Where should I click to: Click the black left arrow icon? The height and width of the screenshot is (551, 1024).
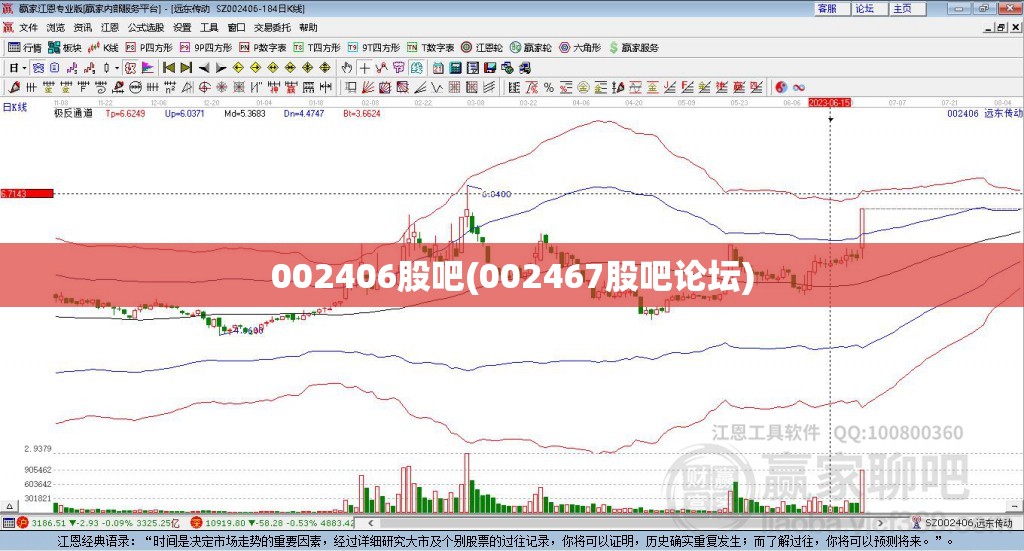[204, 68]
